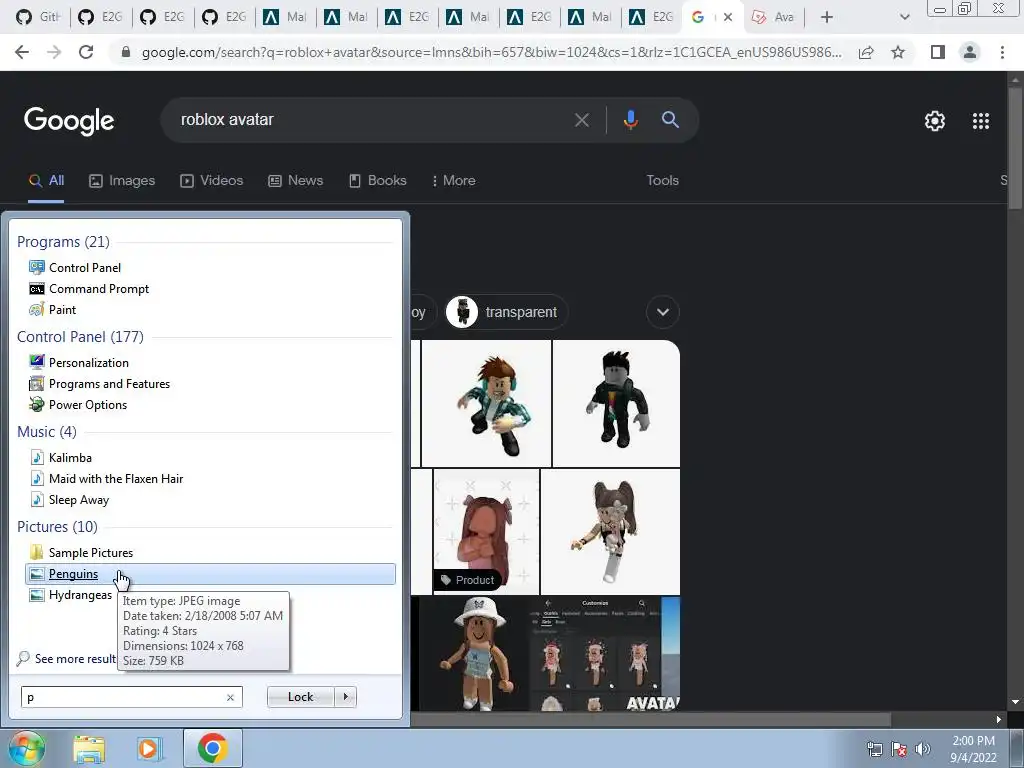
Task: Open Windows Explorer from taskbar
Action: click(x=89, y=749)
